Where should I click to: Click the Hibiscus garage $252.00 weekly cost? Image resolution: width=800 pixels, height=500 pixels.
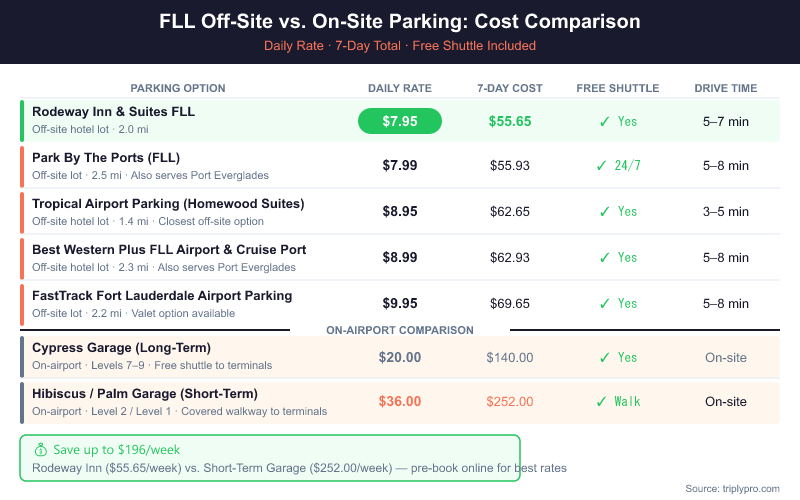tap(510, 401)
